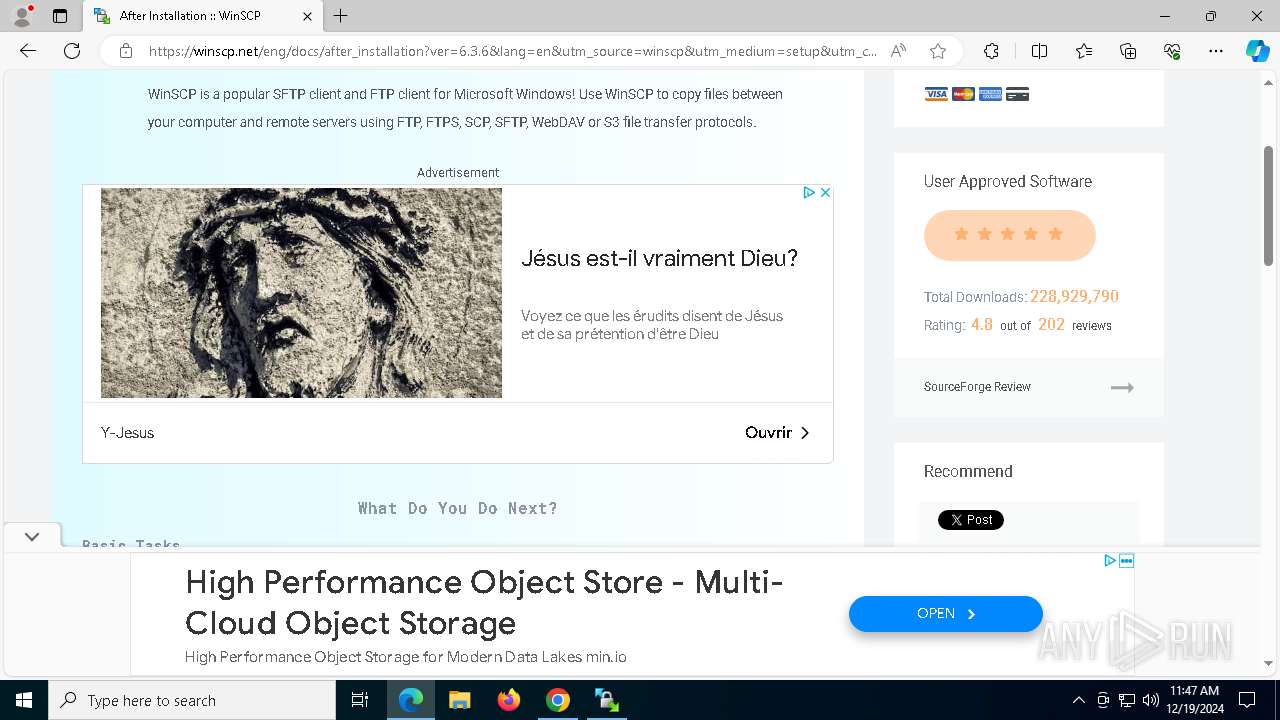
Task: Open the notification center icon
Action: tap(1247, 700)
